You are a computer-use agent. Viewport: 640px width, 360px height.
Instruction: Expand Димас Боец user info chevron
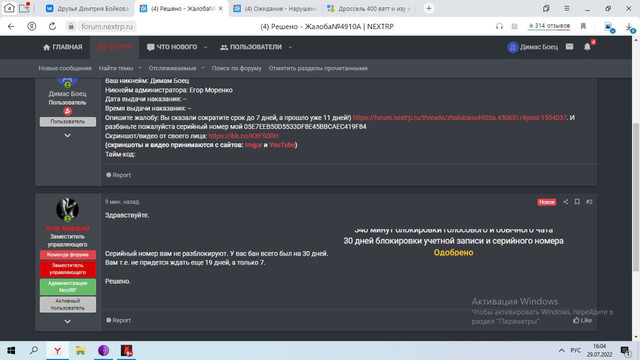click(67, 136)
